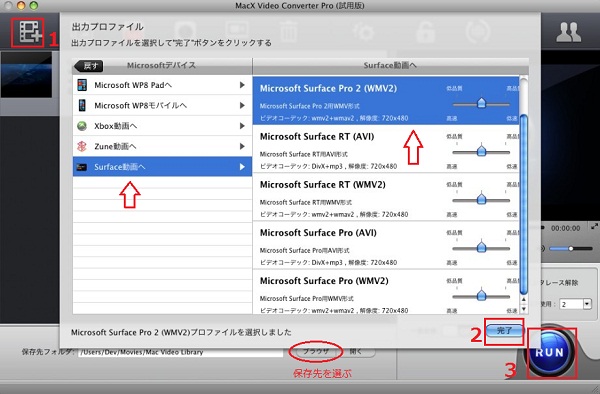Adjust Surface Pro (WMV2) quality slider
The image size is (600, 394).
pyautogui.click(x=481, y=296)
